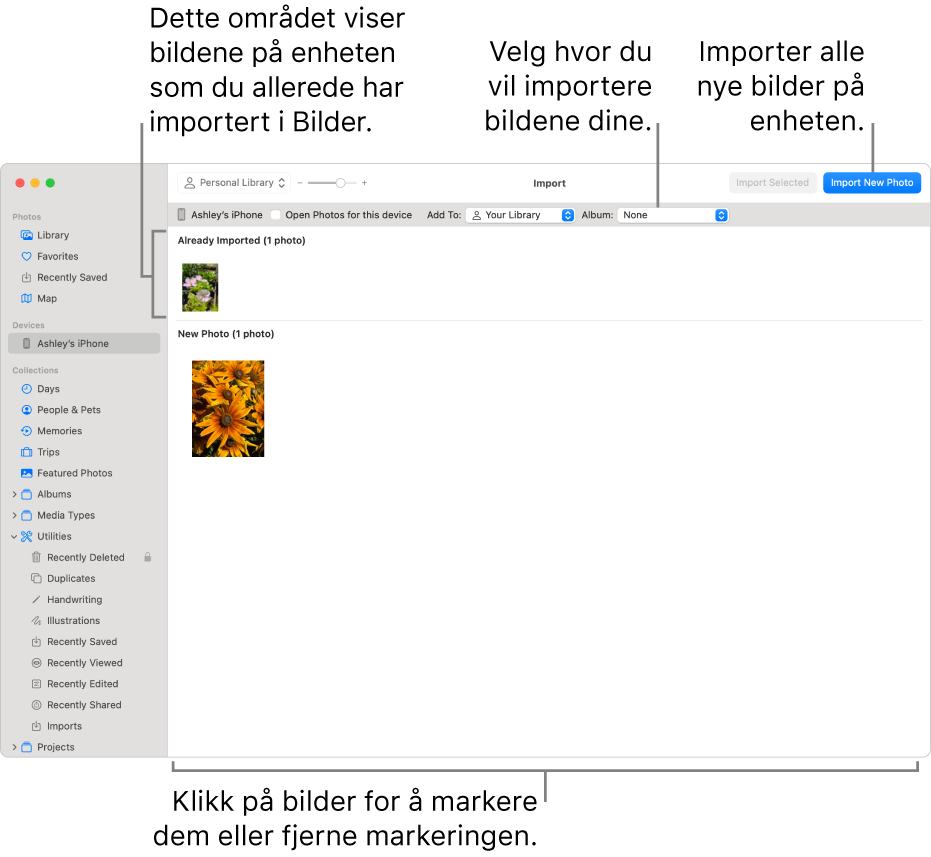This screenshot has height=857, width=931.
Task: Click the lock icon beside Recently Deleted
Action: [148, 557]
